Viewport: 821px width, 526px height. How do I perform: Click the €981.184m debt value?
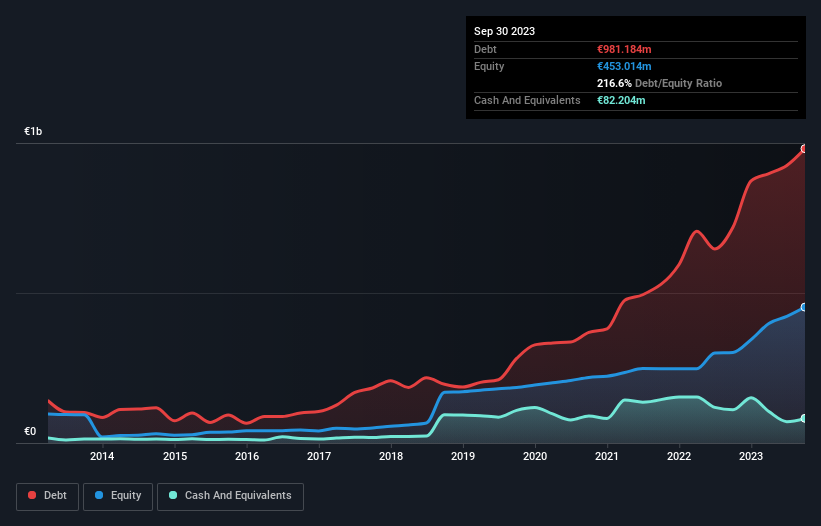click(624, 49)
